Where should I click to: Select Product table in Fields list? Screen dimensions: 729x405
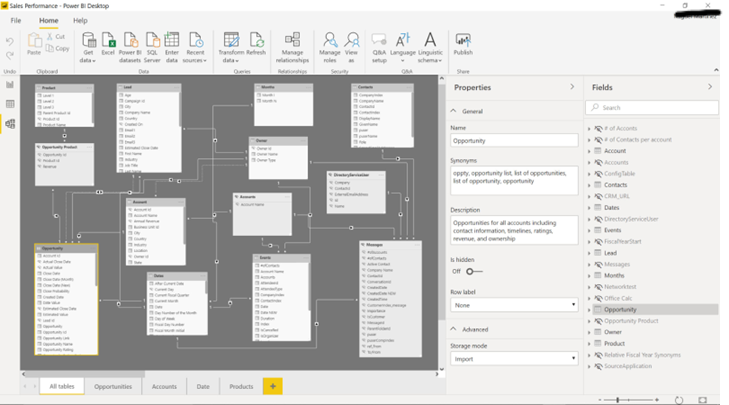coord(614,344)
